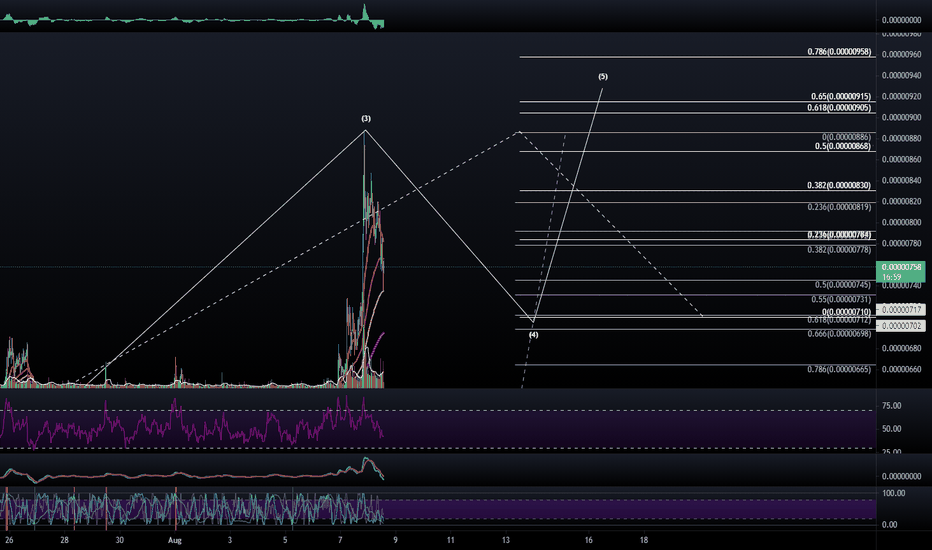Click the green current price tag 0.00000758

pyautogui.click(x=900, y=272)
